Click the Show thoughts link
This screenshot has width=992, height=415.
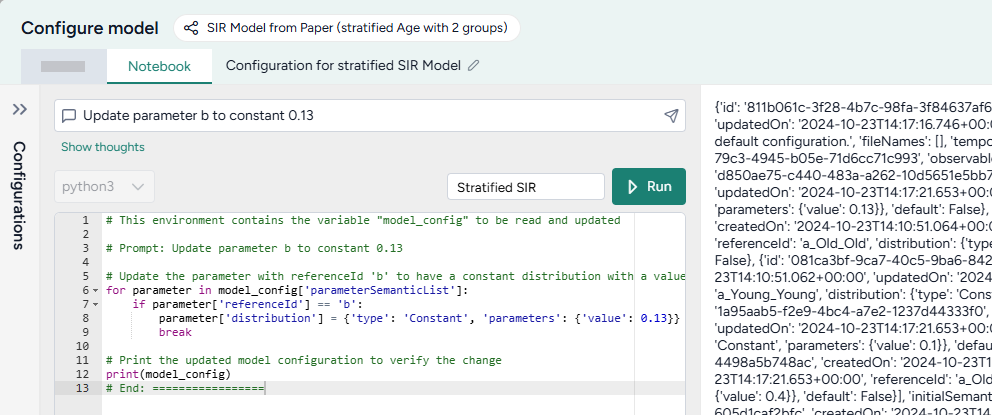click(x=102, y=147)
